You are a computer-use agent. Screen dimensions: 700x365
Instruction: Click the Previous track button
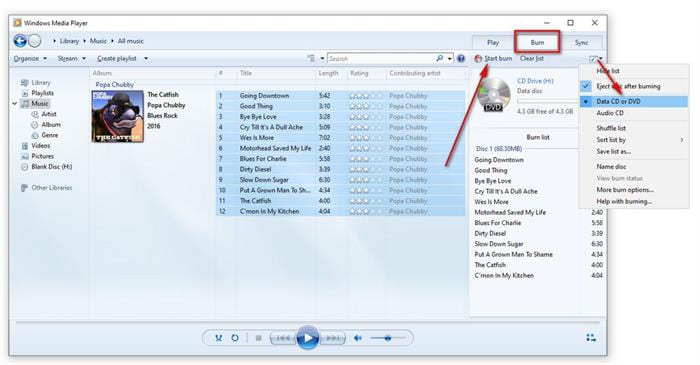pos(283,338)
